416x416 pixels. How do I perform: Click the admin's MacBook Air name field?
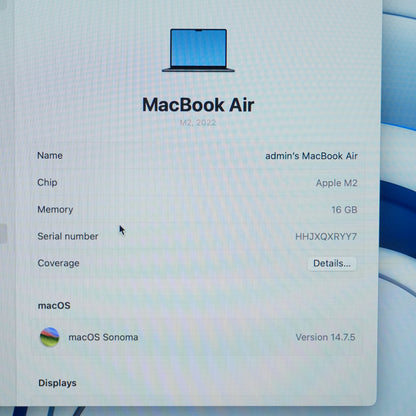(311, 156)
